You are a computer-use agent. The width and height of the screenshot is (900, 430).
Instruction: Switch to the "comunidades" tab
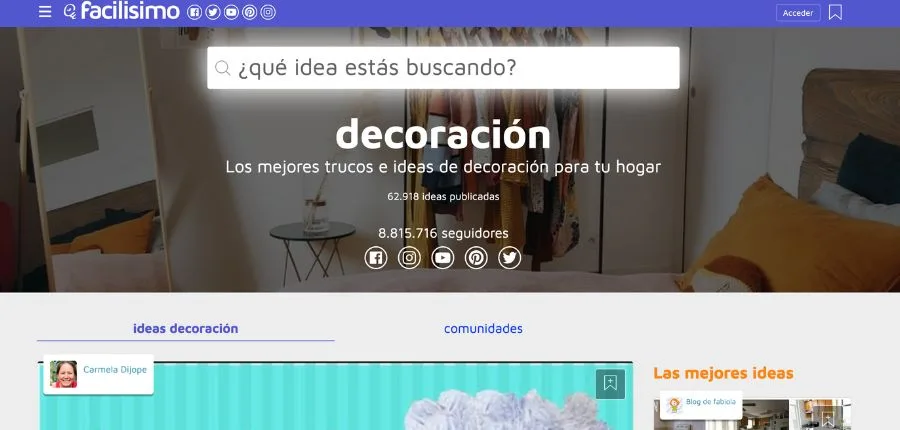(x=483, y=328)
